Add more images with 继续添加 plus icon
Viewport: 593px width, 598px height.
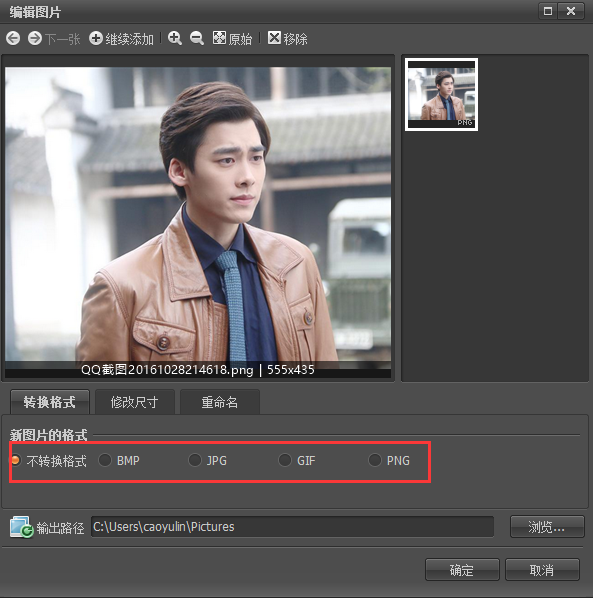click(x=96, y=38)
